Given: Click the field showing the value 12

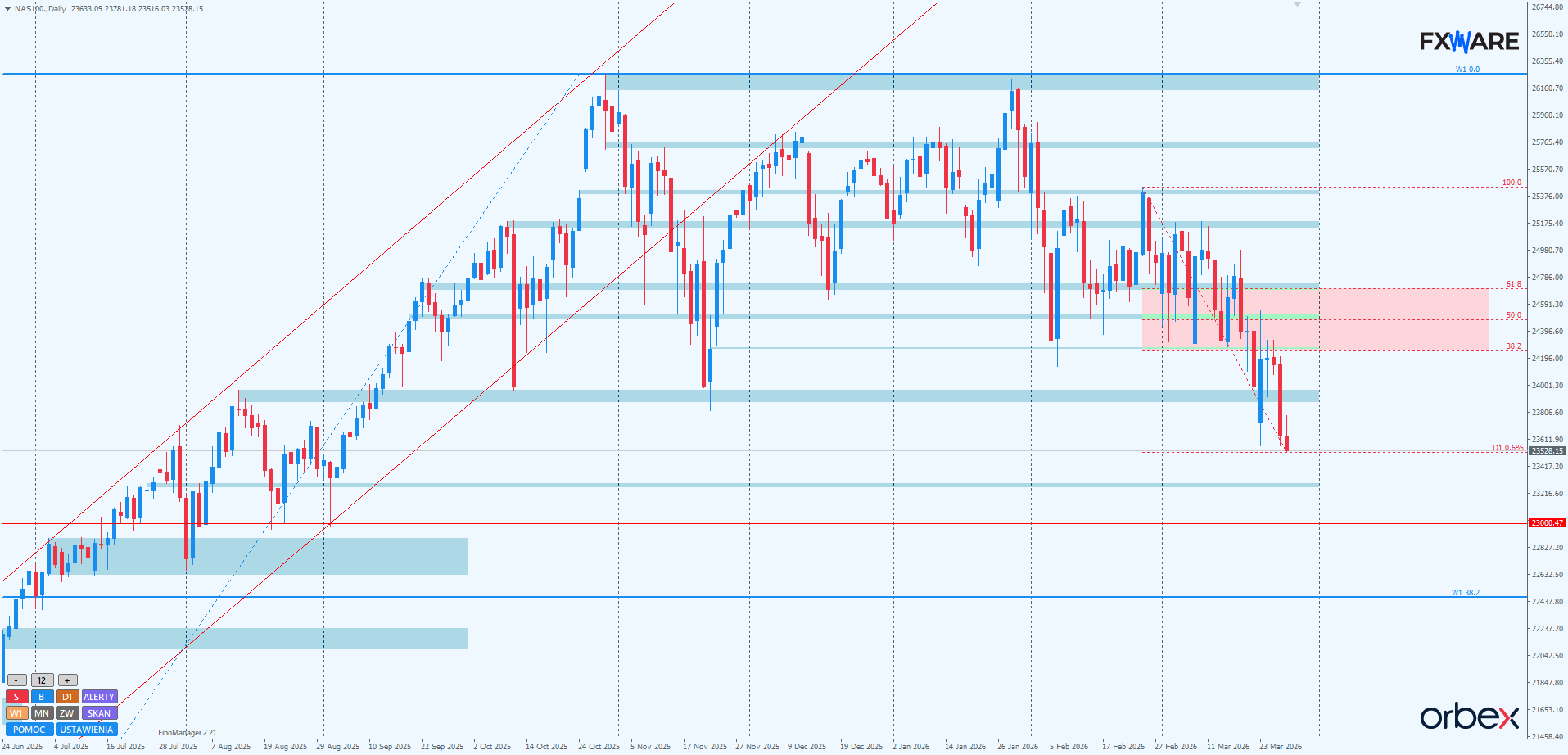Looking at the screenshot, I should point(42,680).
